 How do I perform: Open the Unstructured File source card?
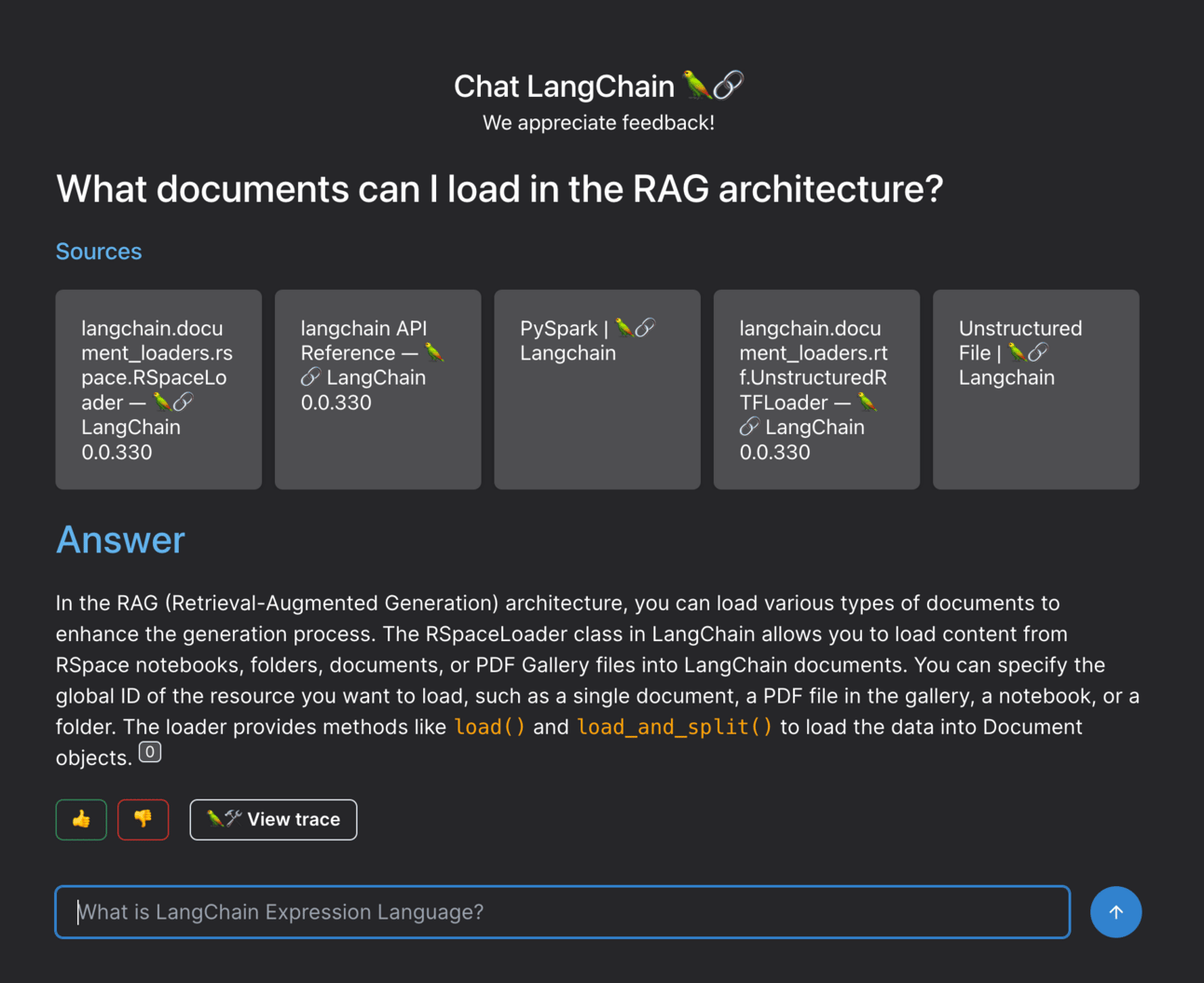(1036, 389)
